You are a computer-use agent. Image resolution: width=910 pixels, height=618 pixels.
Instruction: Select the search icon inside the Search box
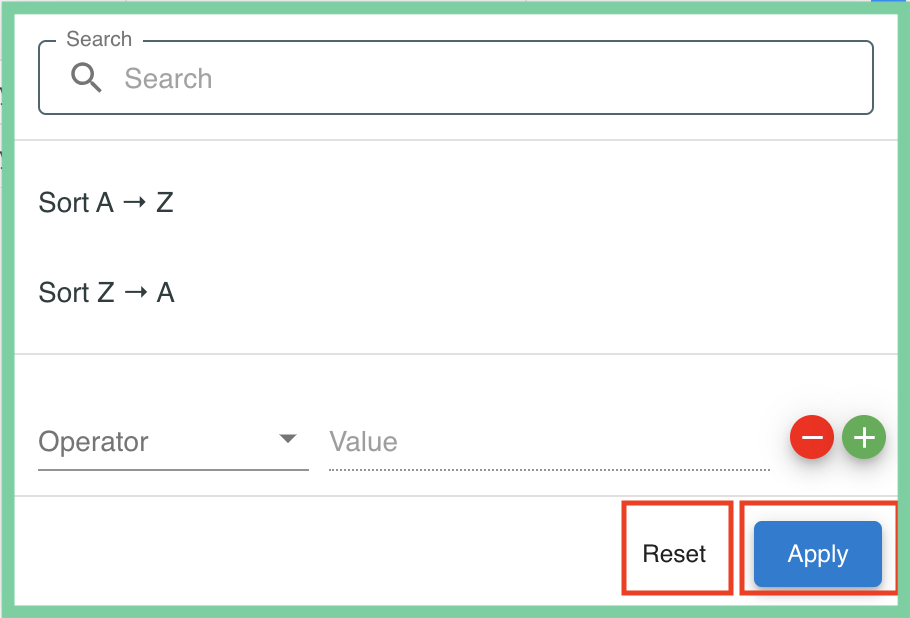tap(86, 78)
